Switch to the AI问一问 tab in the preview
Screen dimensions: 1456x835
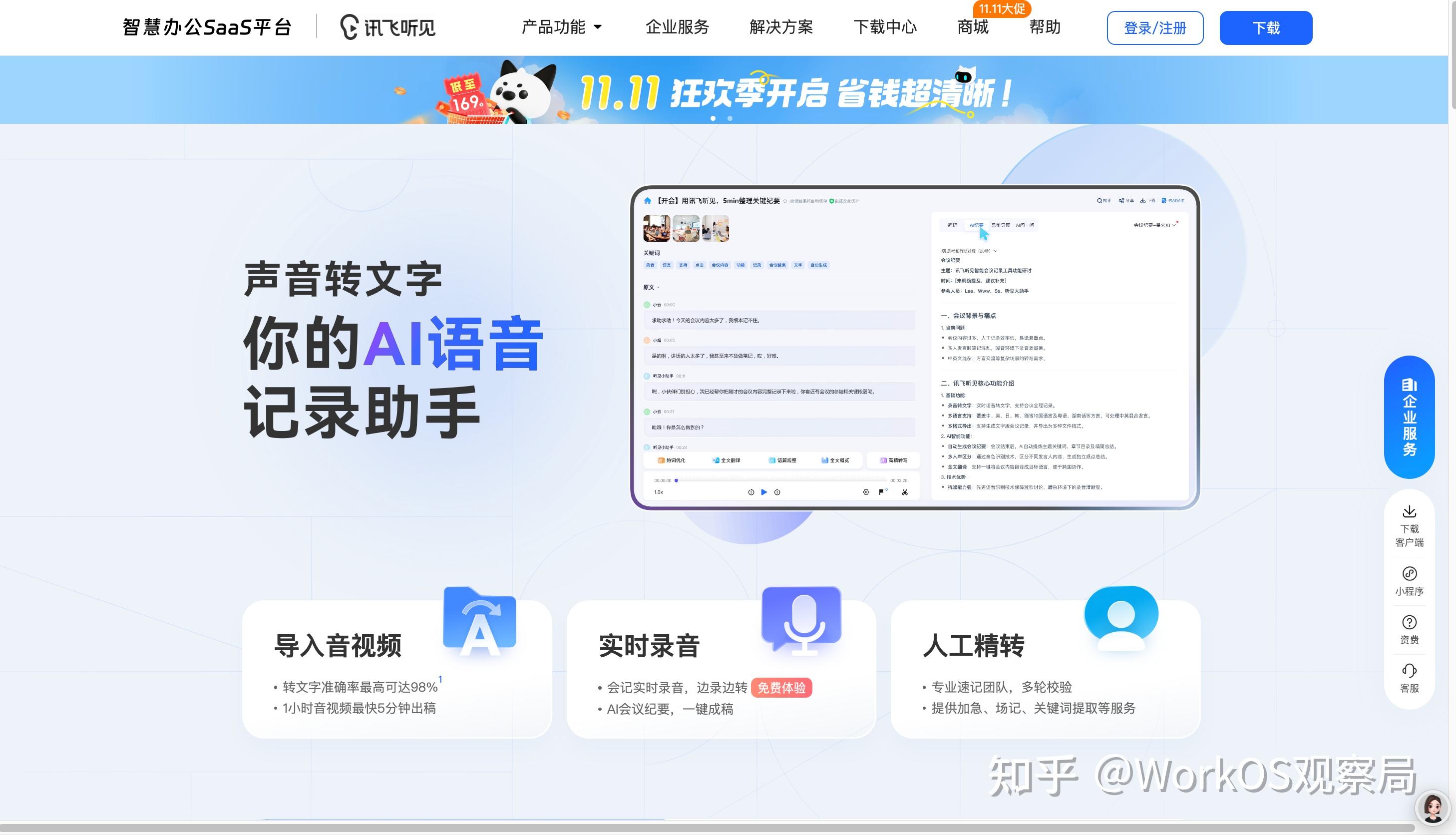pyautogui.click(x=1025, y=225)
